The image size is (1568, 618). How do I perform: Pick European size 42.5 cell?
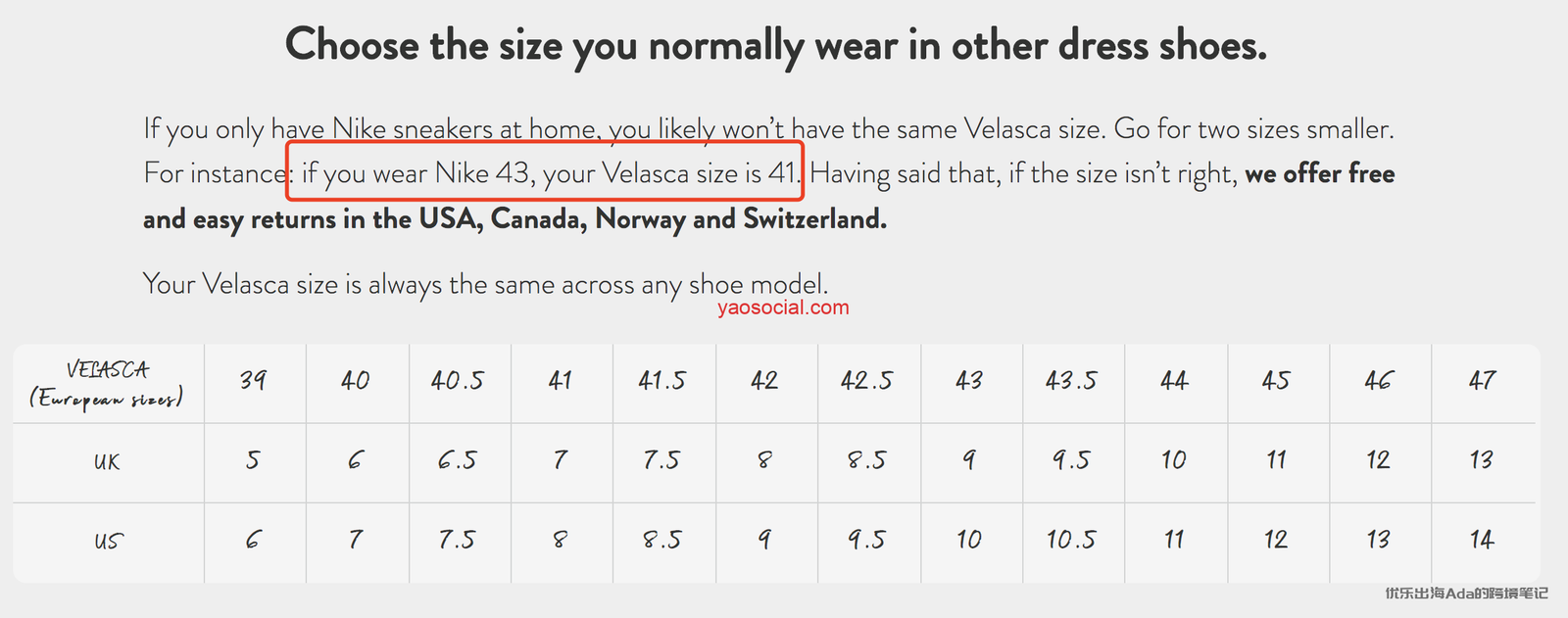pyautogui.click(x=867, y=381)
